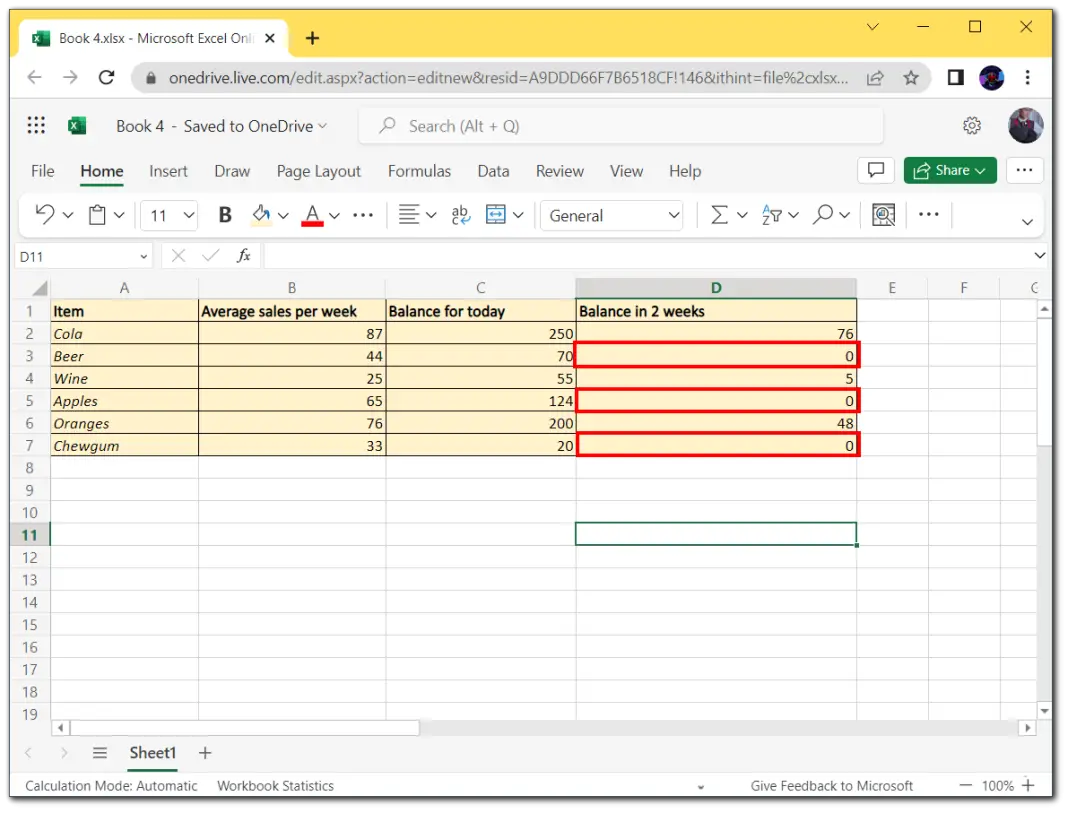
Task: Toggle Wrap Text for the selection
Action: (460, 214)
